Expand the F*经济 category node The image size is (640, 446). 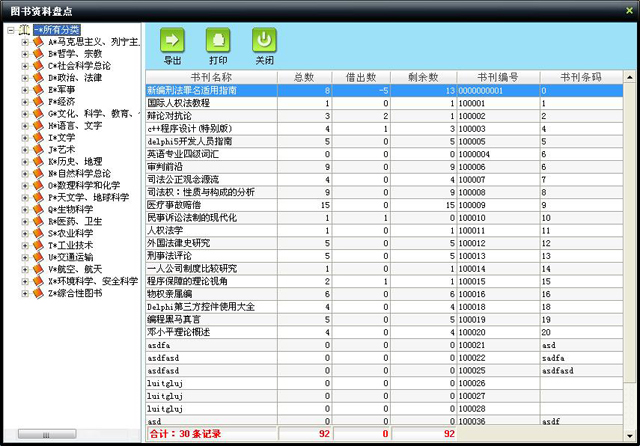24,101
